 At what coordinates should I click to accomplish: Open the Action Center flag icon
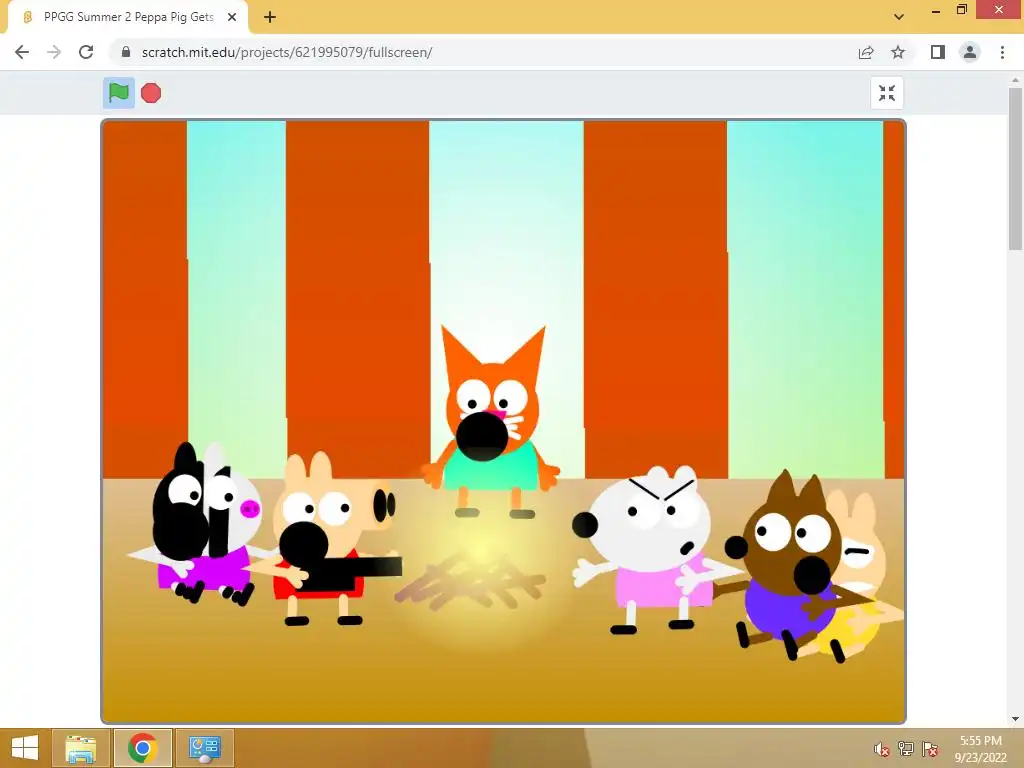pos(930,748)
